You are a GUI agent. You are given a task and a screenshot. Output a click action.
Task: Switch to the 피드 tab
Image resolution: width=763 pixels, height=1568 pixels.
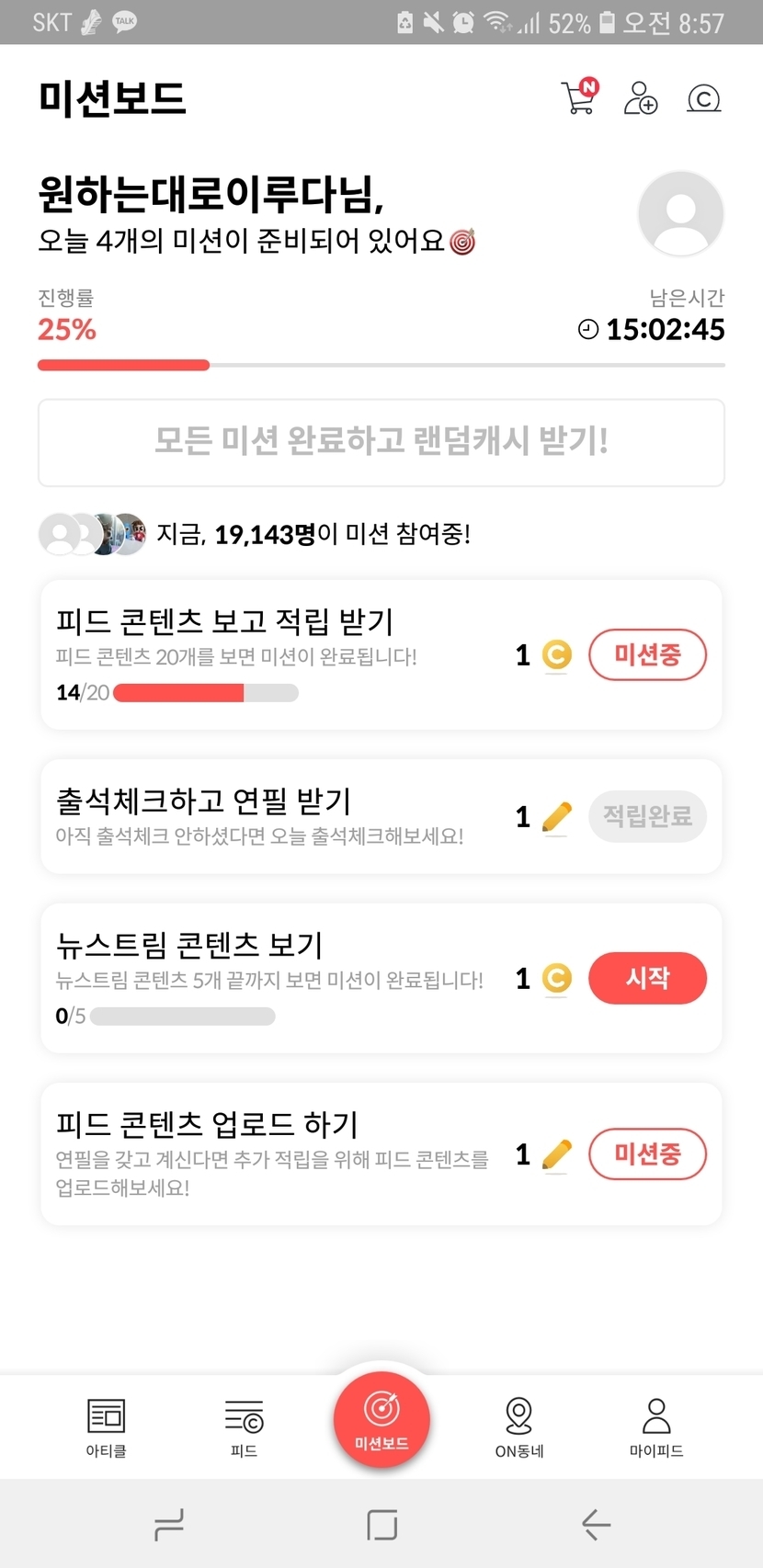[244, 1427]
